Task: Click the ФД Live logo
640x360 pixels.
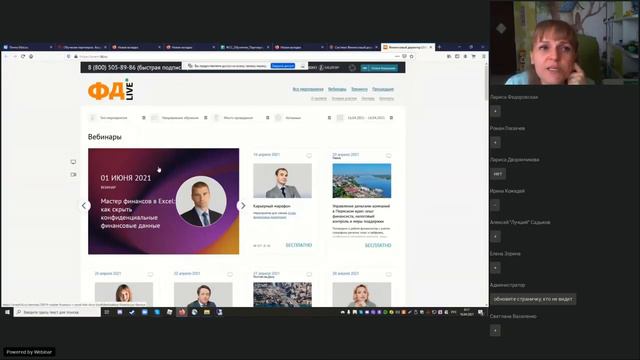Action: (x=111, y=90)
